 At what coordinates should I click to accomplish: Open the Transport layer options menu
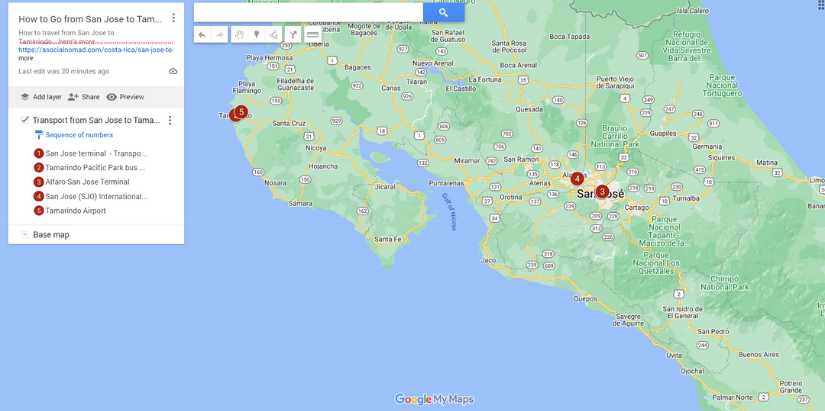click(170, 120)
